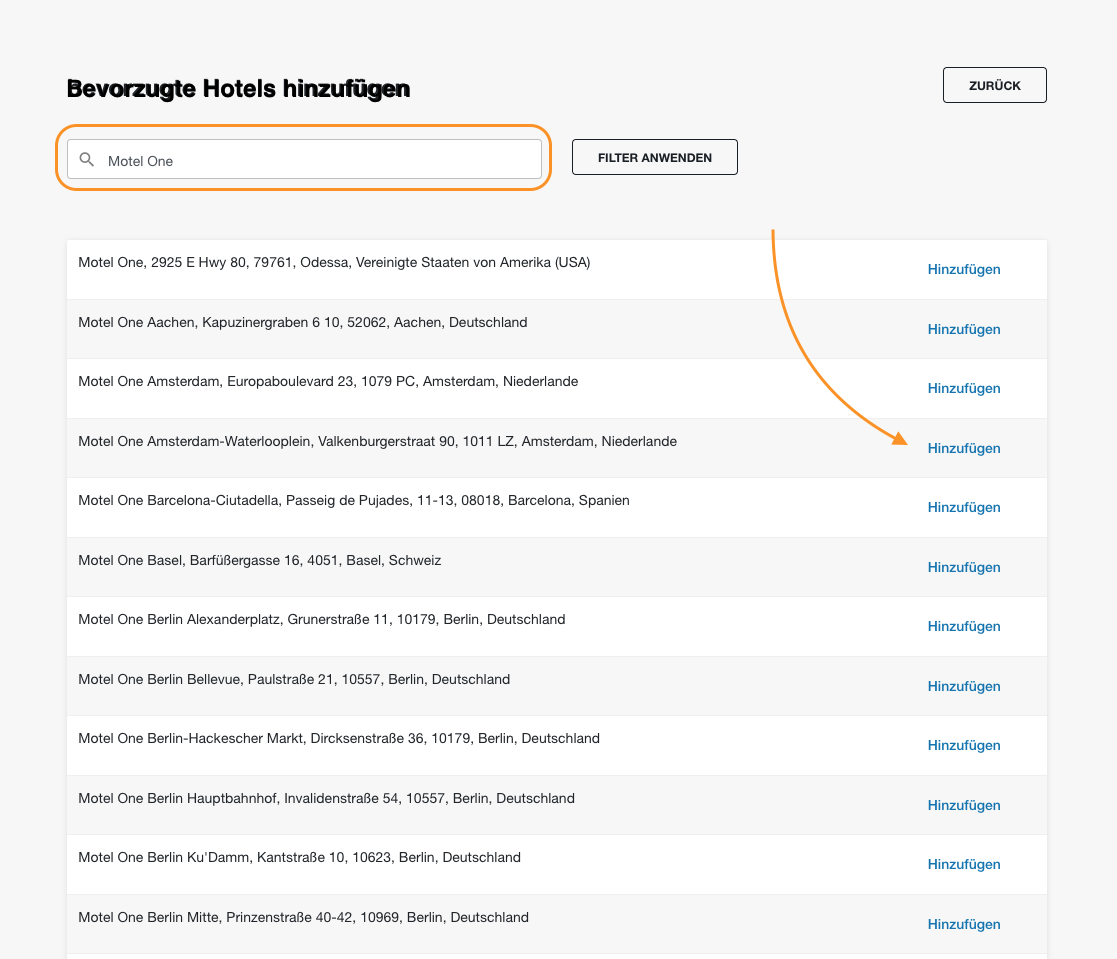Select the text 'Motel One Berlin Mitte, Prinzenstraße 40-42'
The height and width of the screenshot is (959, 1117).
coord(215,918)
